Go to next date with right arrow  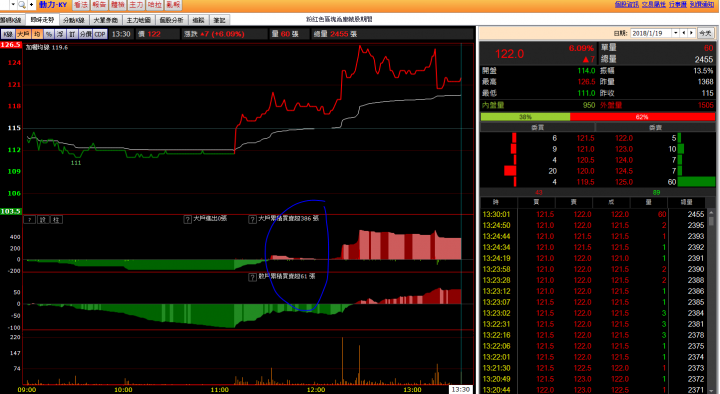(691, 33)
